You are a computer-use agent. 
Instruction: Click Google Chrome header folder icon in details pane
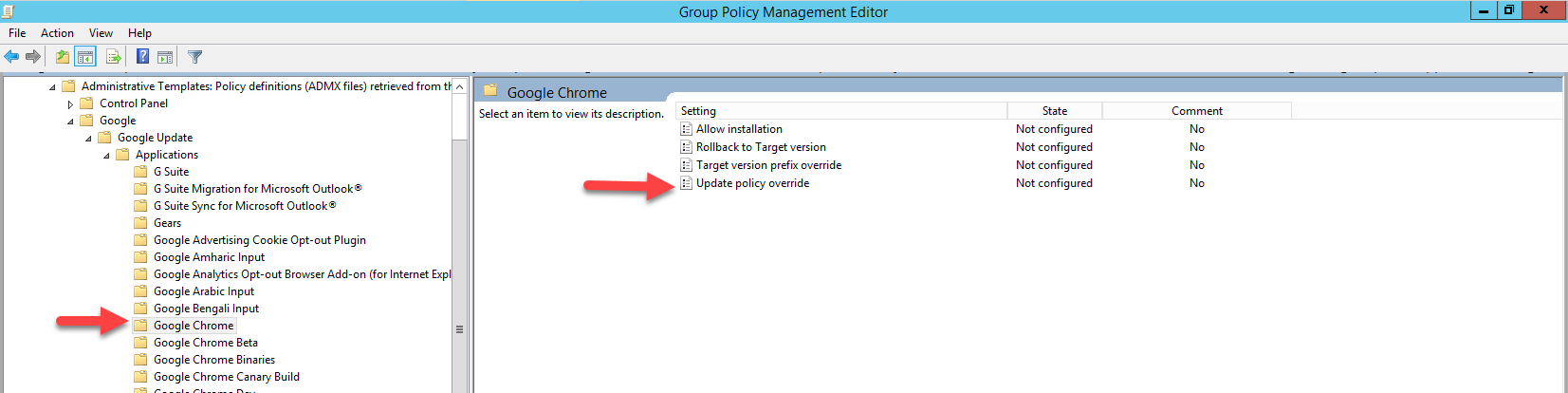pos(490,91)
